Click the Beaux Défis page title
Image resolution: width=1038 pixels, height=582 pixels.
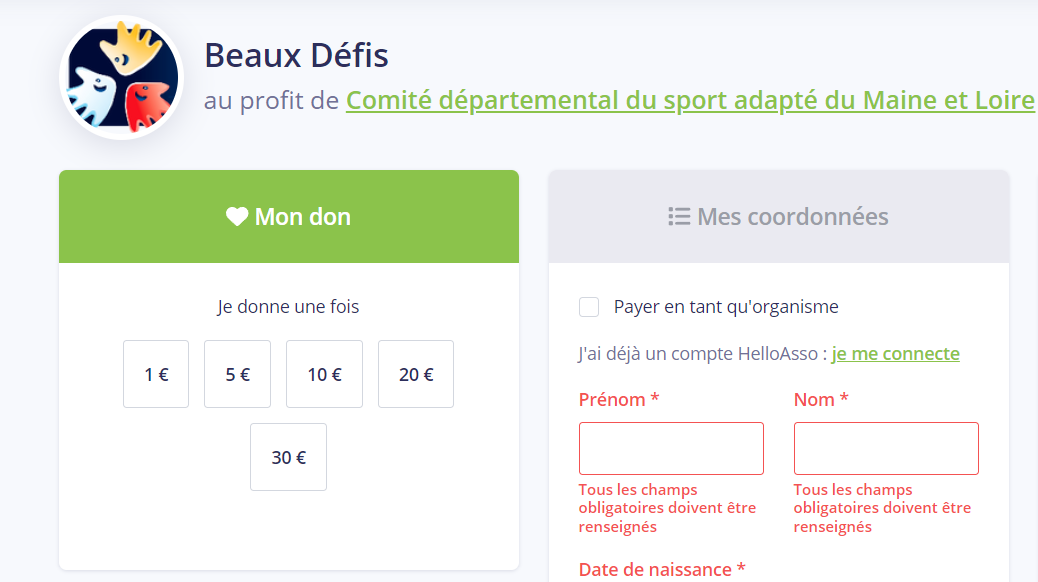[x=296, y=55]
